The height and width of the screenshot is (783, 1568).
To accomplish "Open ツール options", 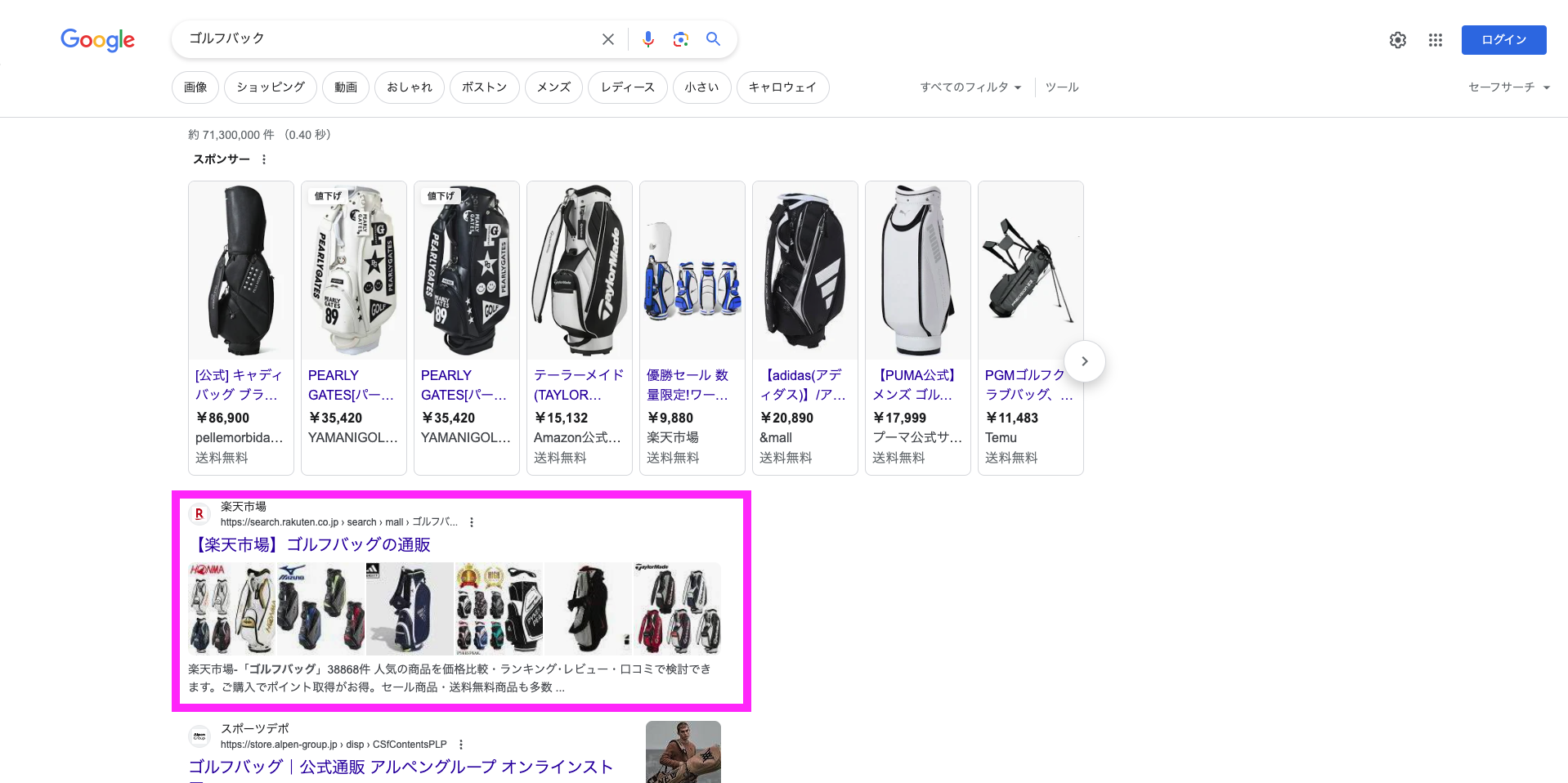I will (1062, 87).
